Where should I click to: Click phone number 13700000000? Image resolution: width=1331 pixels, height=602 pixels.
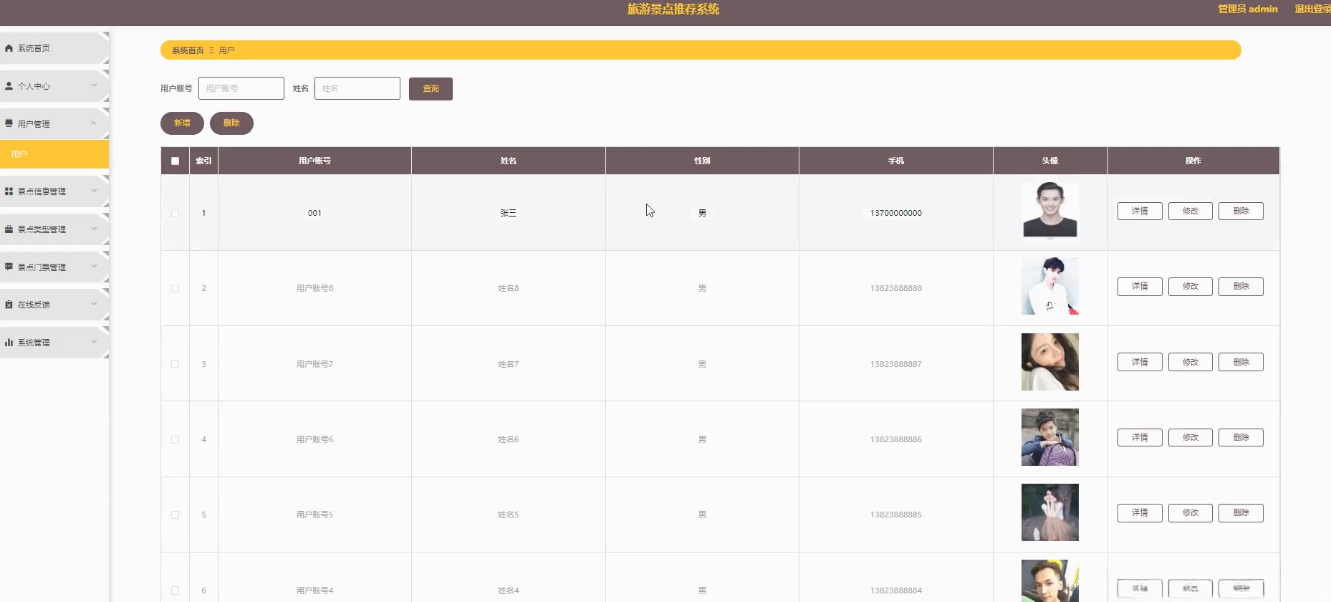(896, 213)
